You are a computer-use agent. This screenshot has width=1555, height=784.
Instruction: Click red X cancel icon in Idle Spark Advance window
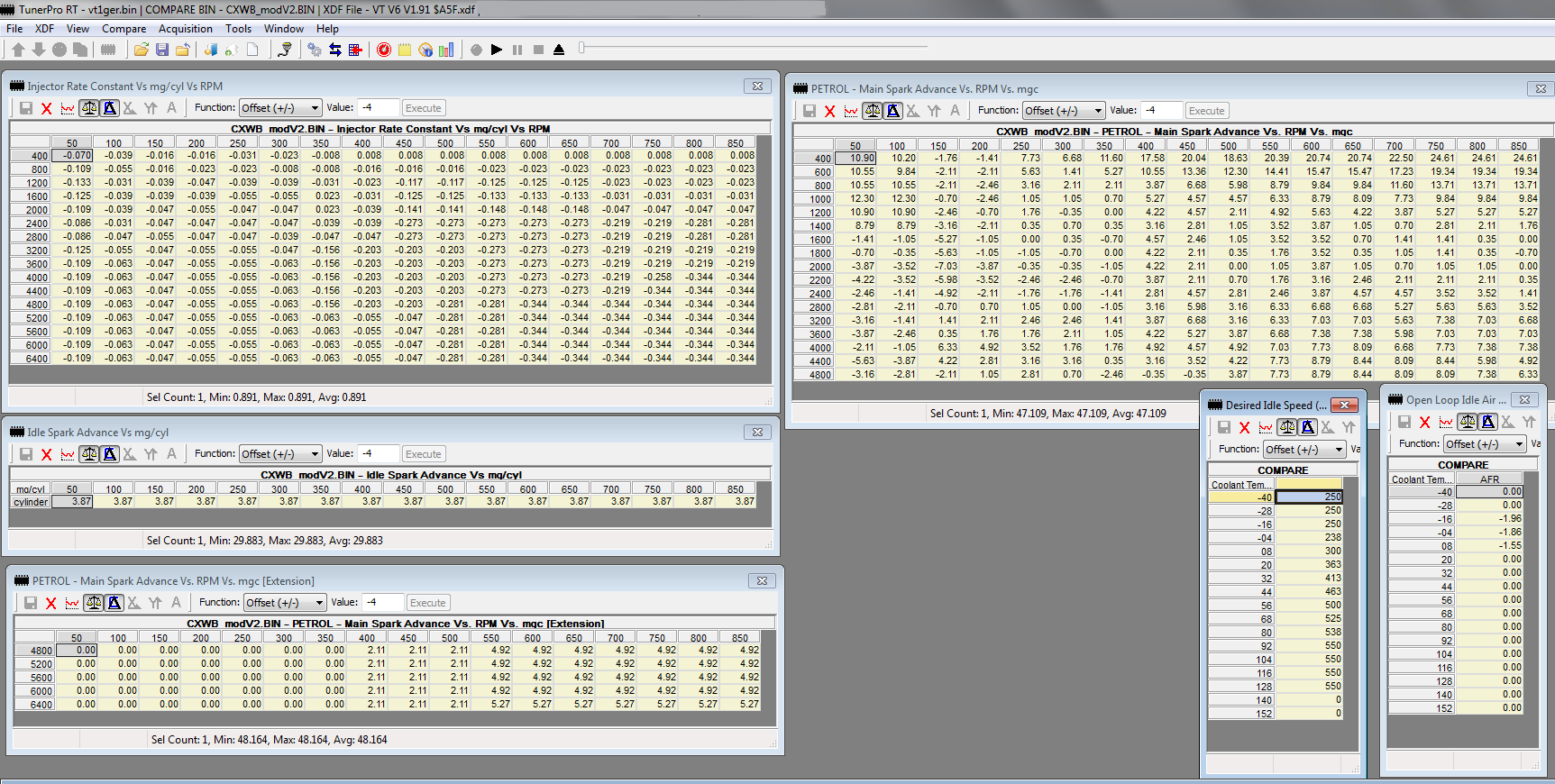point(47,454)
